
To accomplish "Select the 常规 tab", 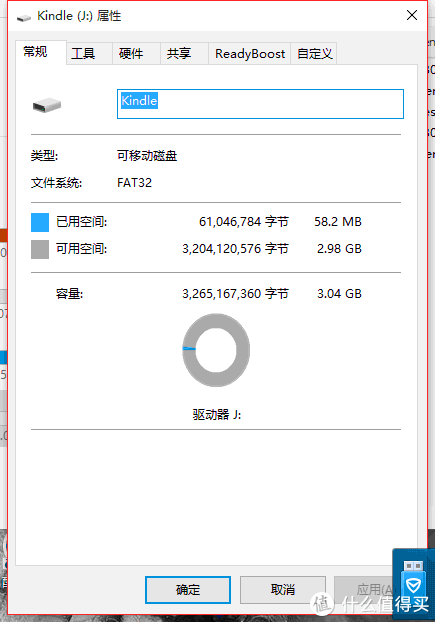I will [x=35, y=52].
